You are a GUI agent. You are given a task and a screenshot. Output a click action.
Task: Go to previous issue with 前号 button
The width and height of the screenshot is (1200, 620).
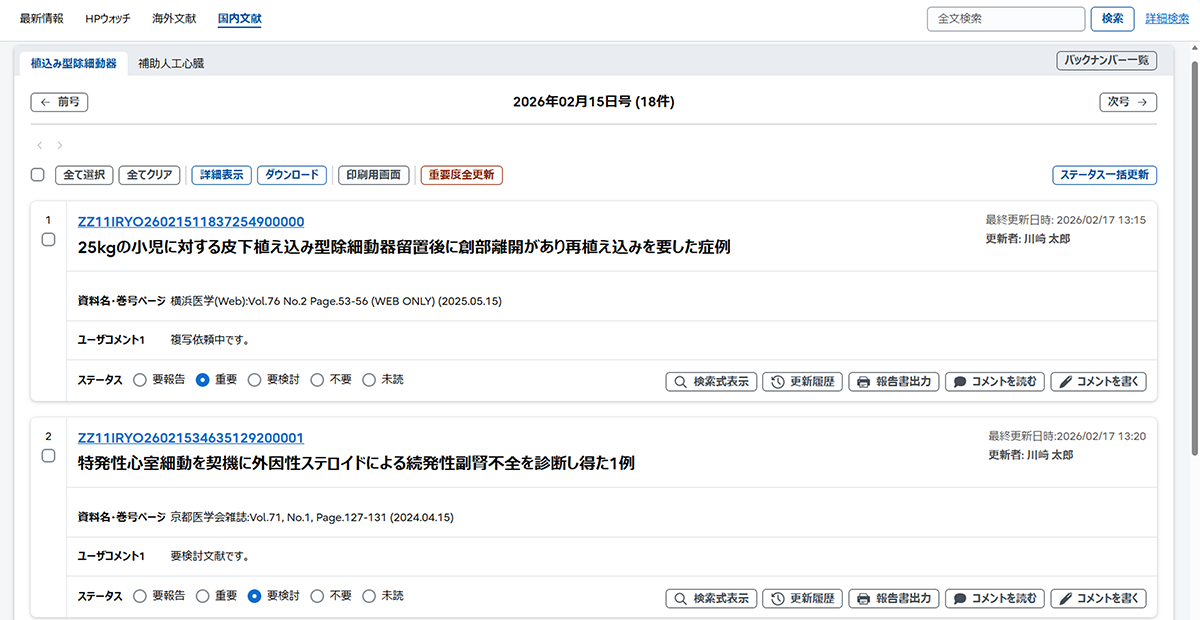pos(60,102)
